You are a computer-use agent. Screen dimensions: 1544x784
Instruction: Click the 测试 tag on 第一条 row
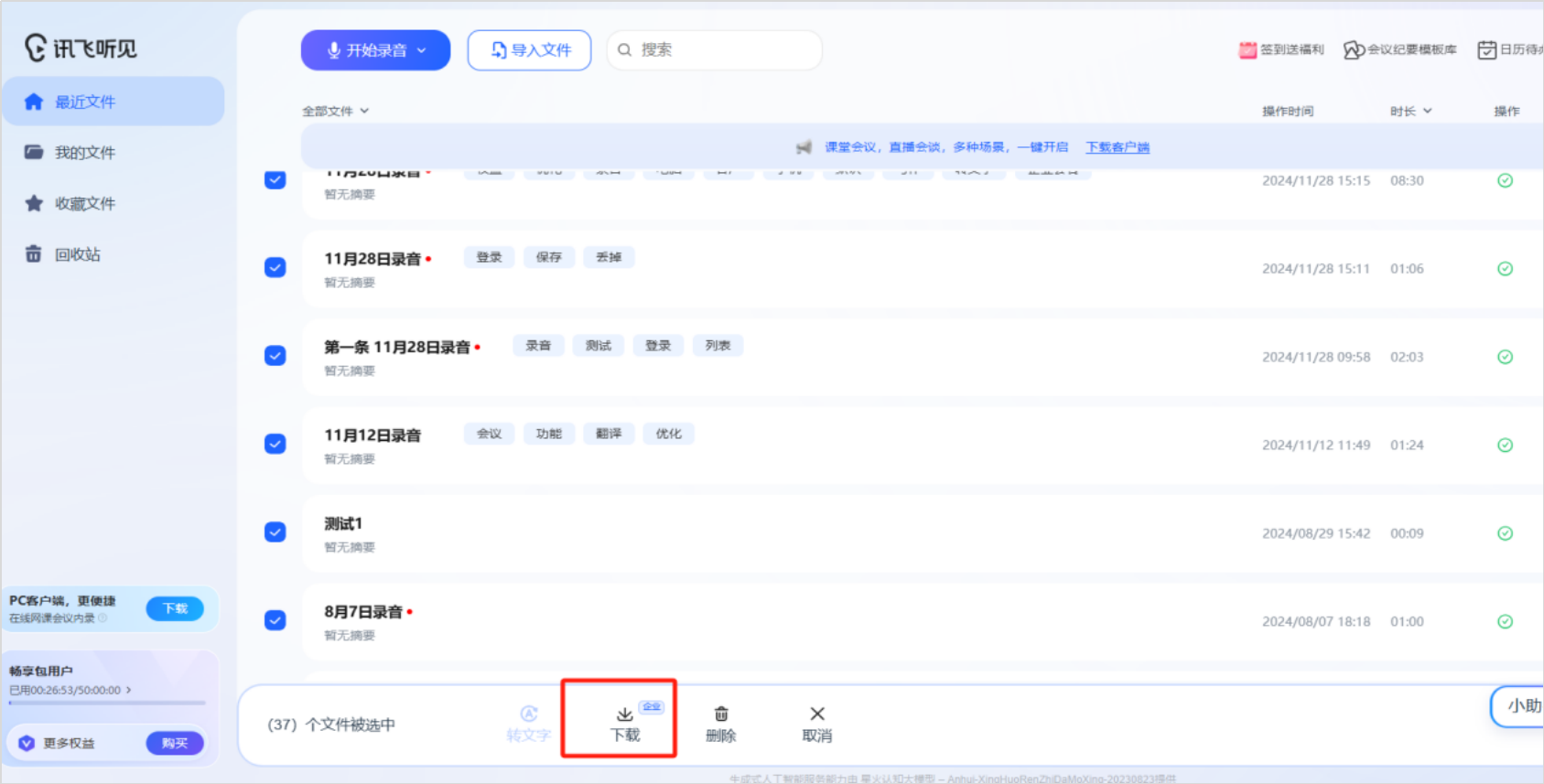599,346
